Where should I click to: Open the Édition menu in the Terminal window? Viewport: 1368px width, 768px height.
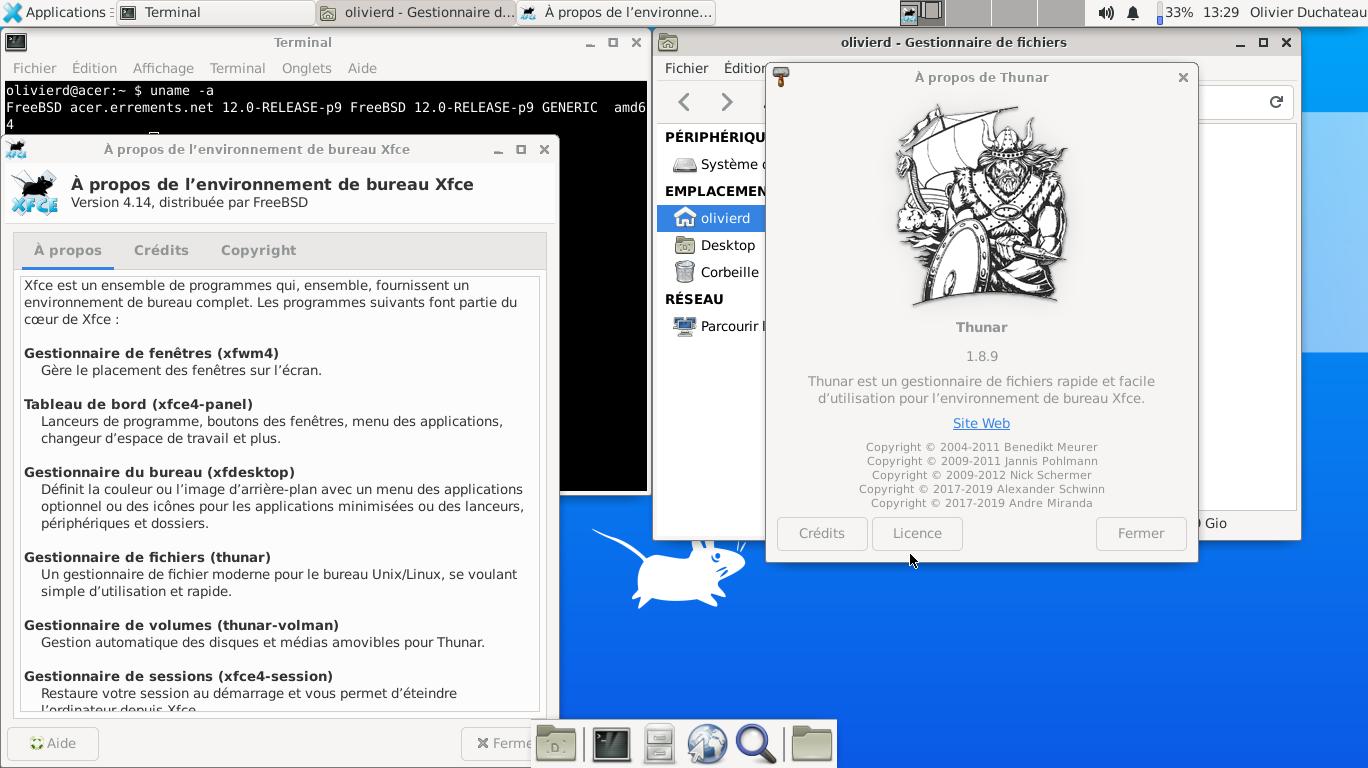94,68
